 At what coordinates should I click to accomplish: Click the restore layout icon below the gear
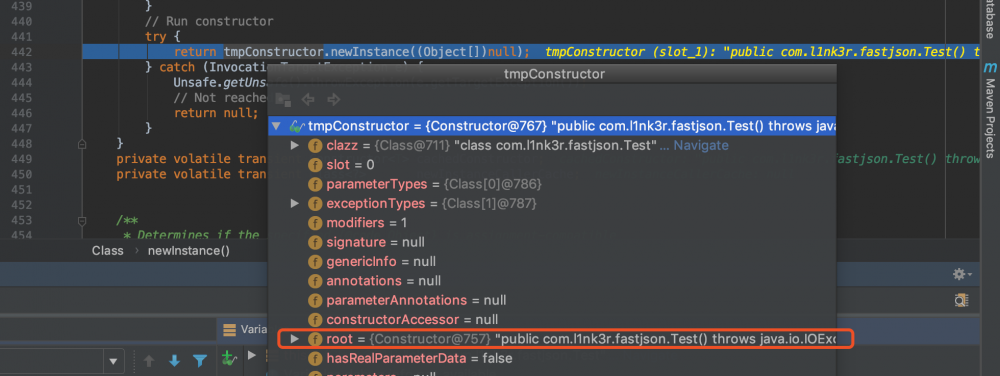pyautogui.click(x=962, y=300)
